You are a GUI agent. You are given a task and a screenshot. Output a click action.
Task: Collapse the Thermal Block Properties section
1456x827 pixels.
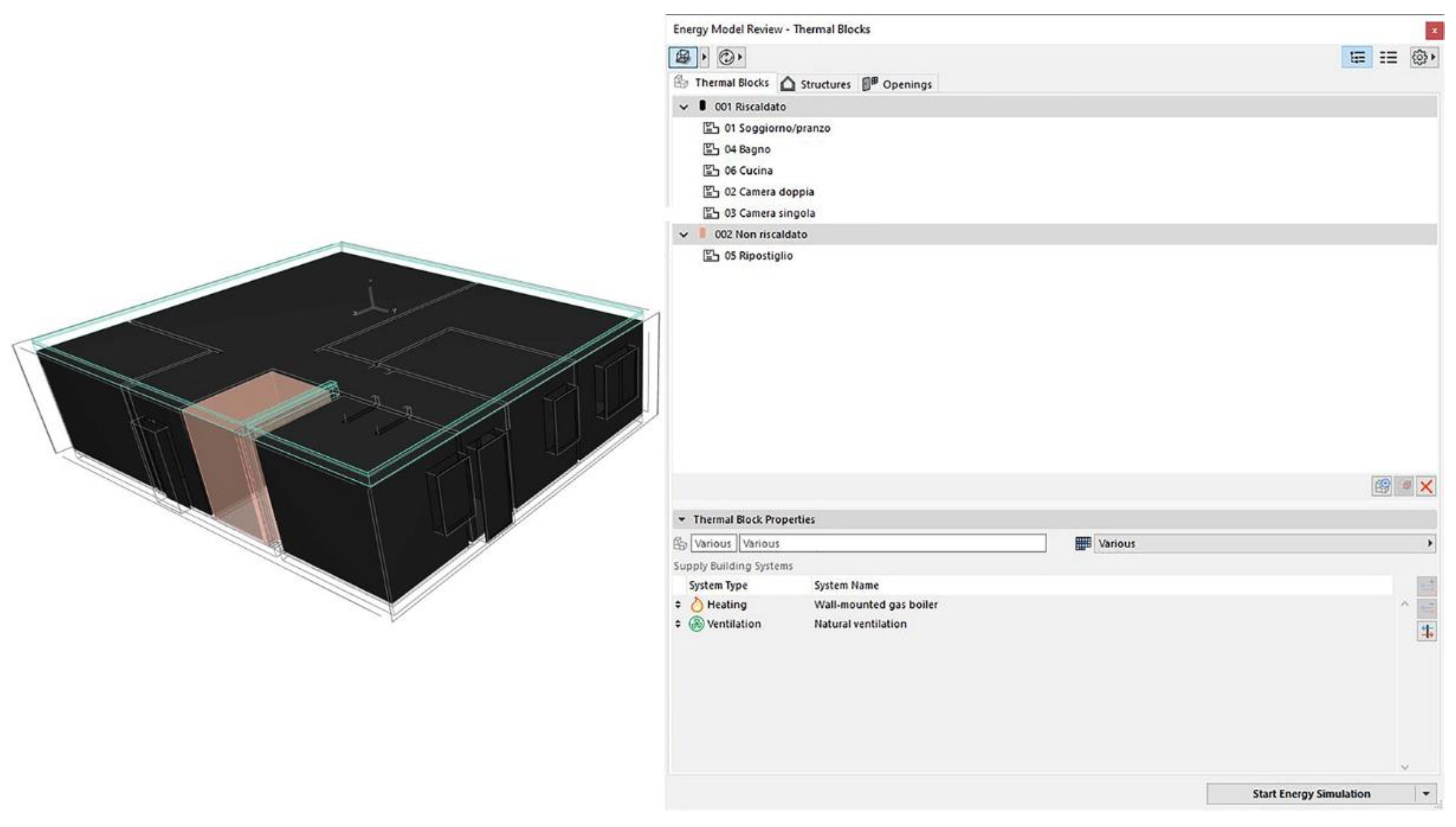click(x=682, y=519)
